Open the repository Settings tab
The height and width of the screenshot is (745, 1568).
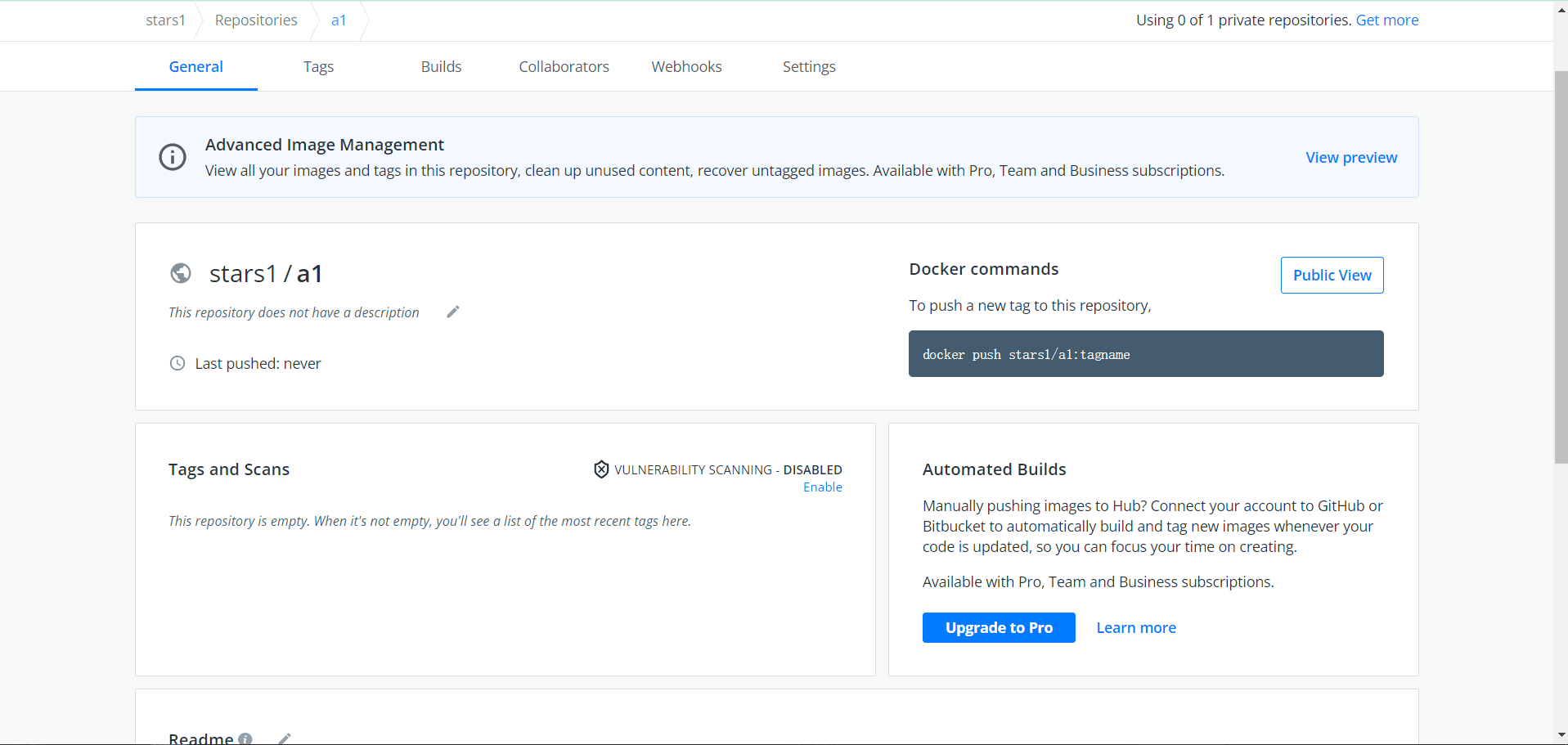pyautogui.click(x=809, y=67)
